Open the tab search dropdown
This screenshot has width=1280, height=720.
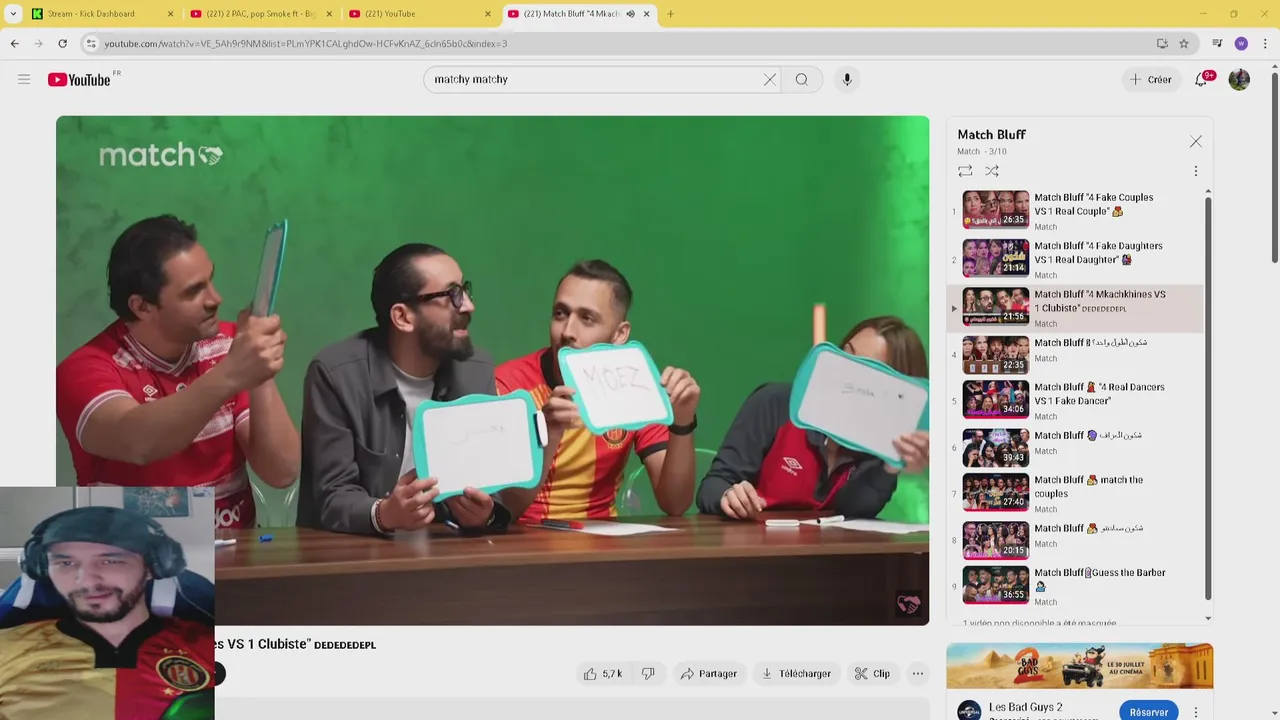pyautogui.click(x=12, y=14)
